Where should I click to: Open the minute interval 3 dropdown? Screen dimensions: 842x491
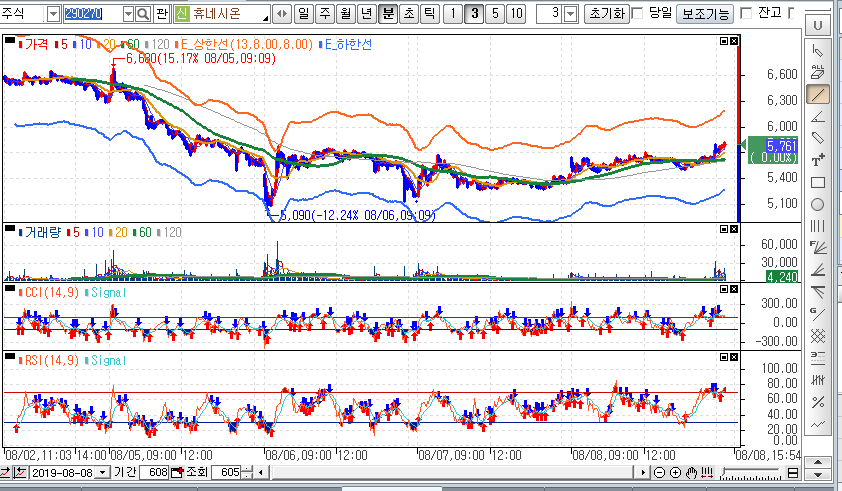tap(571, 14)
